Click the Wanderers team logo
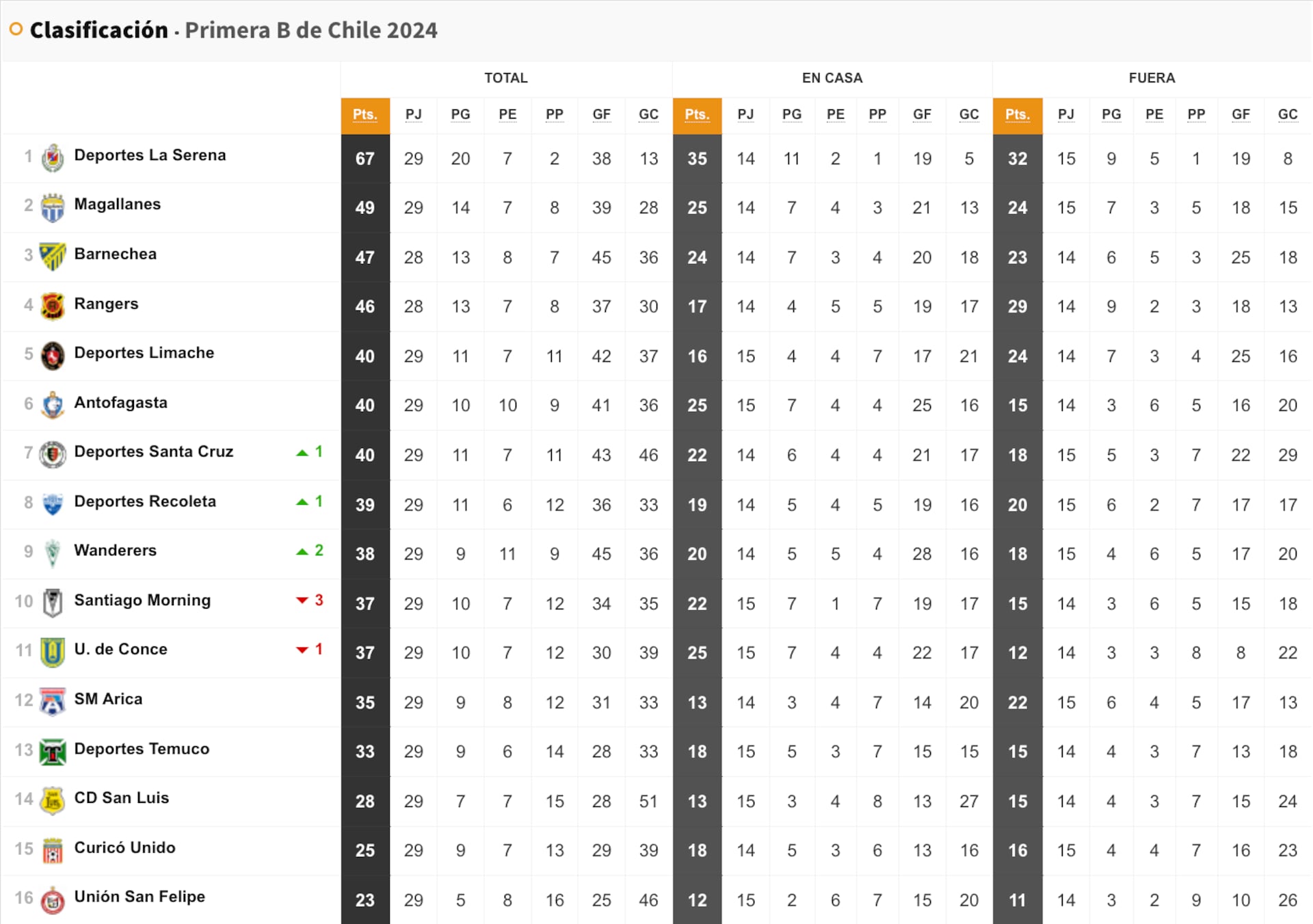Viewport: 1313px width, 924px height. click(x=51, y=552)
